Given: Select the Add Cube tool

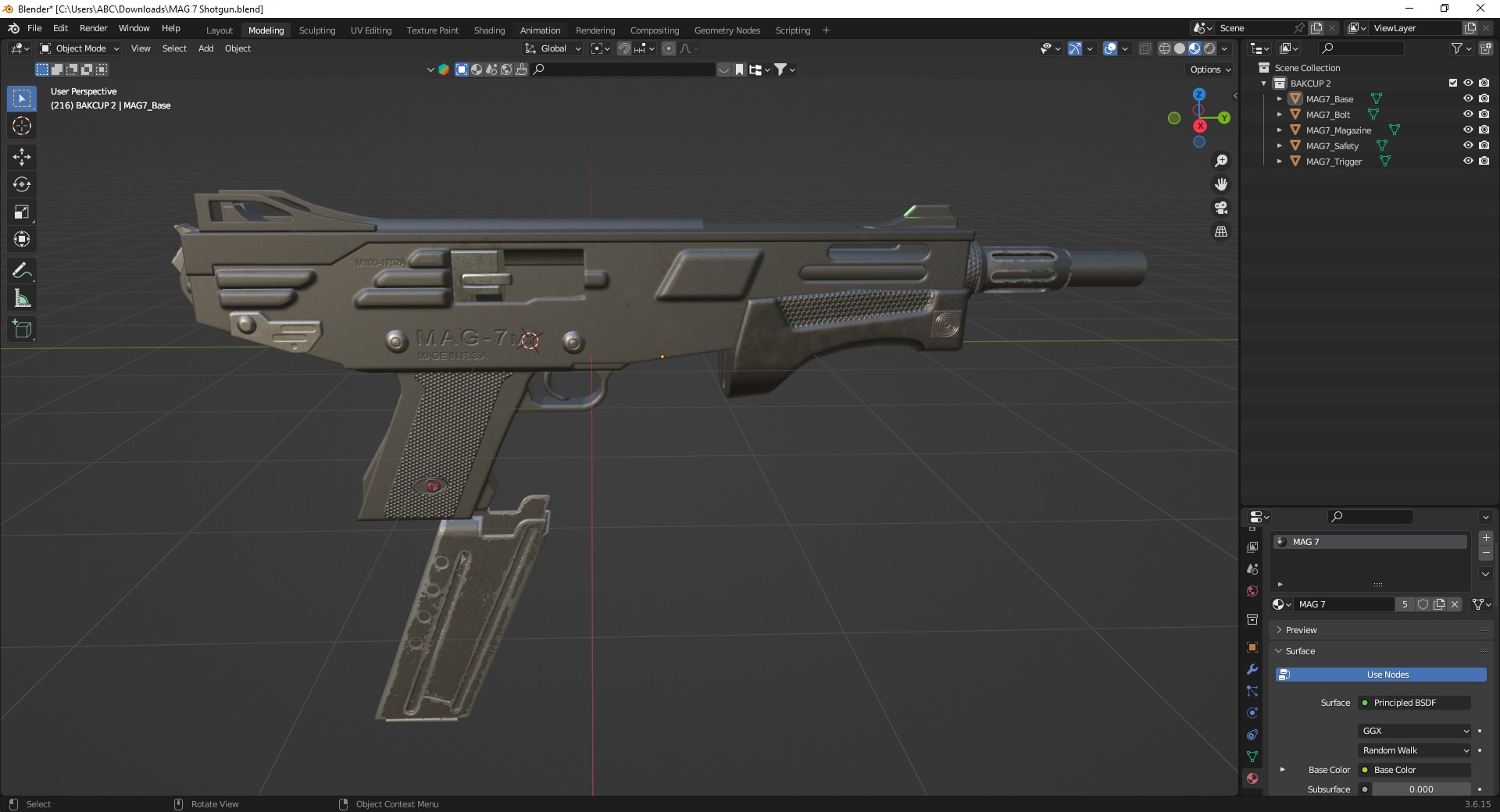Looking at the screenshot, I should [22, 329].
